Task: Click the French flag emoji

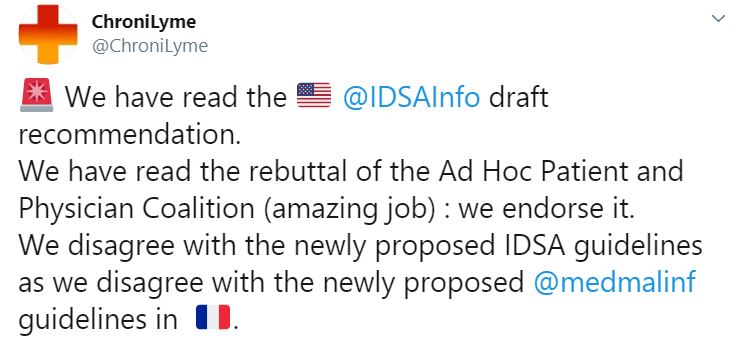Action: (213, 318)
